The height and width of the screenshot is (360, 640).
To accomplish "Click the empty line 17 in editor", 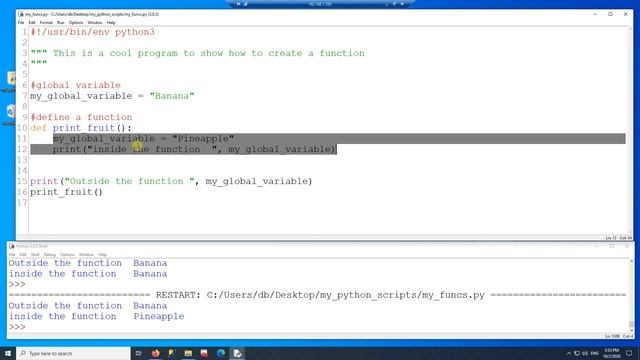I will pos(327,202).
